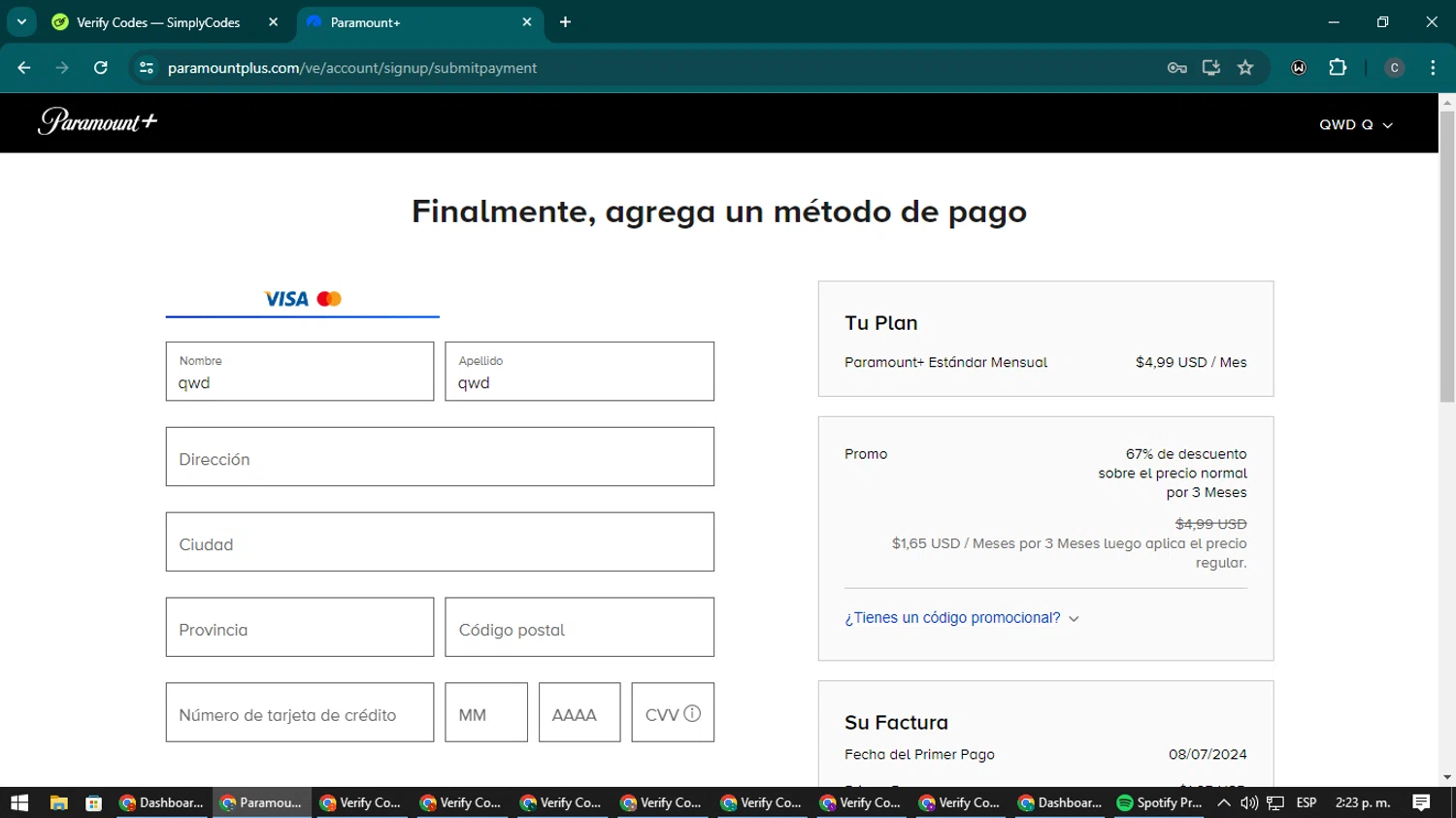This screenshot has width=1456, height=818.
Task: Open the volume control in the tray
Action: 1249,802
